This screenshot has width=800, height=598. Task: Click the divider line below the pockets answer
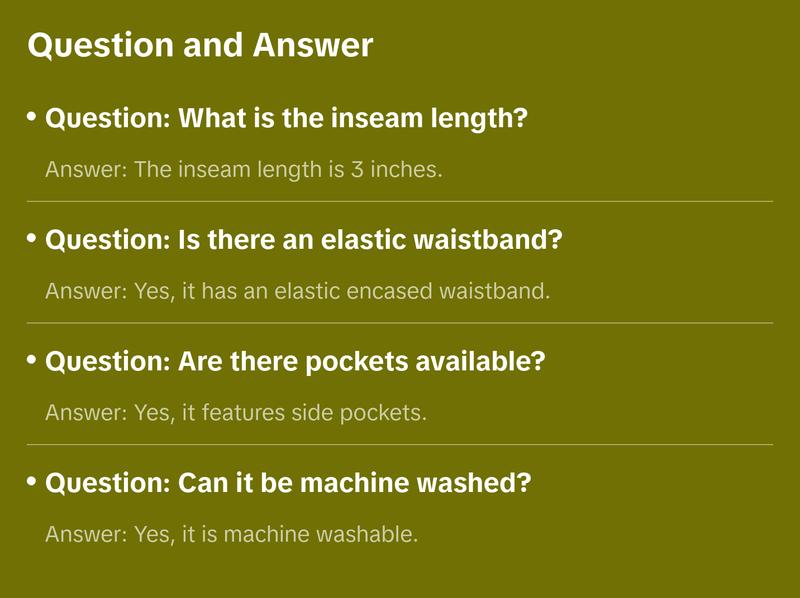pos(400,444)
